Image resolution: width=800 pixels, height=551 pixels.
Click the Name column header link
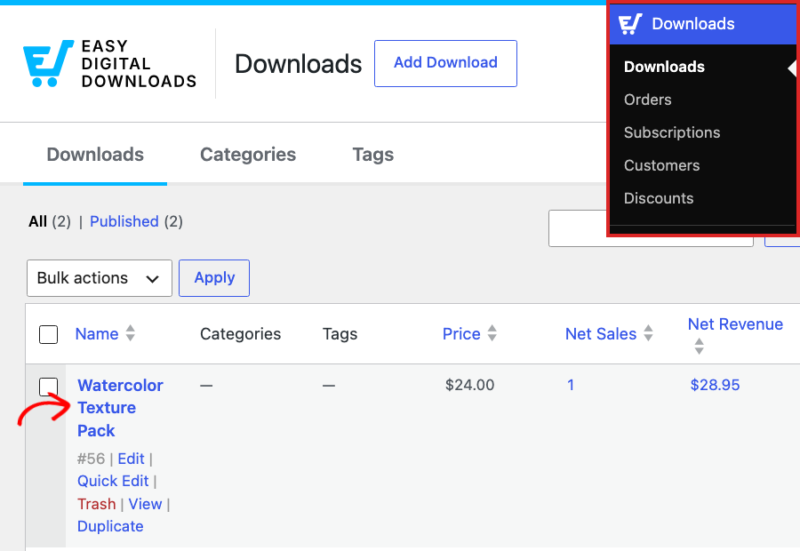(x=96, y=334)
